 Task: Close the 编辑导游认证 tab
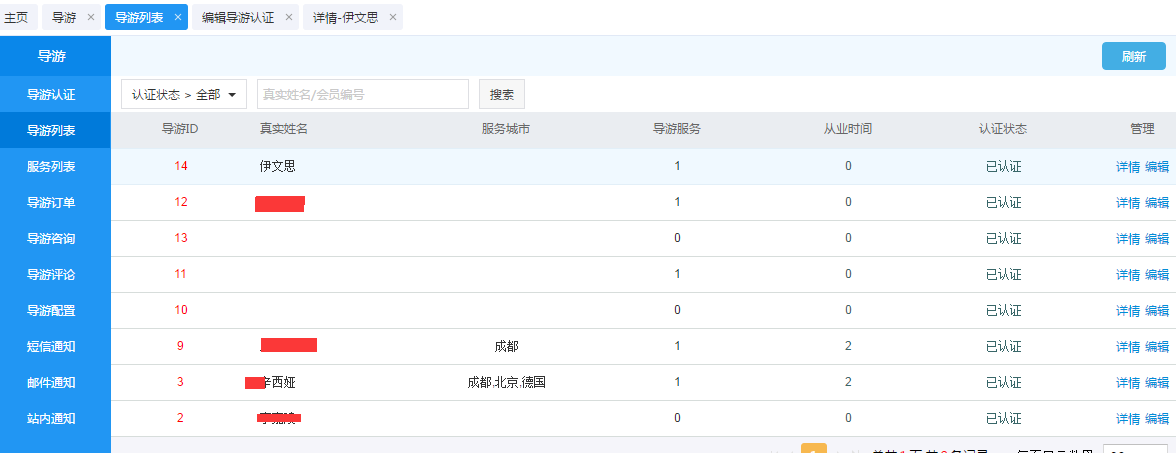coord(289,18)
